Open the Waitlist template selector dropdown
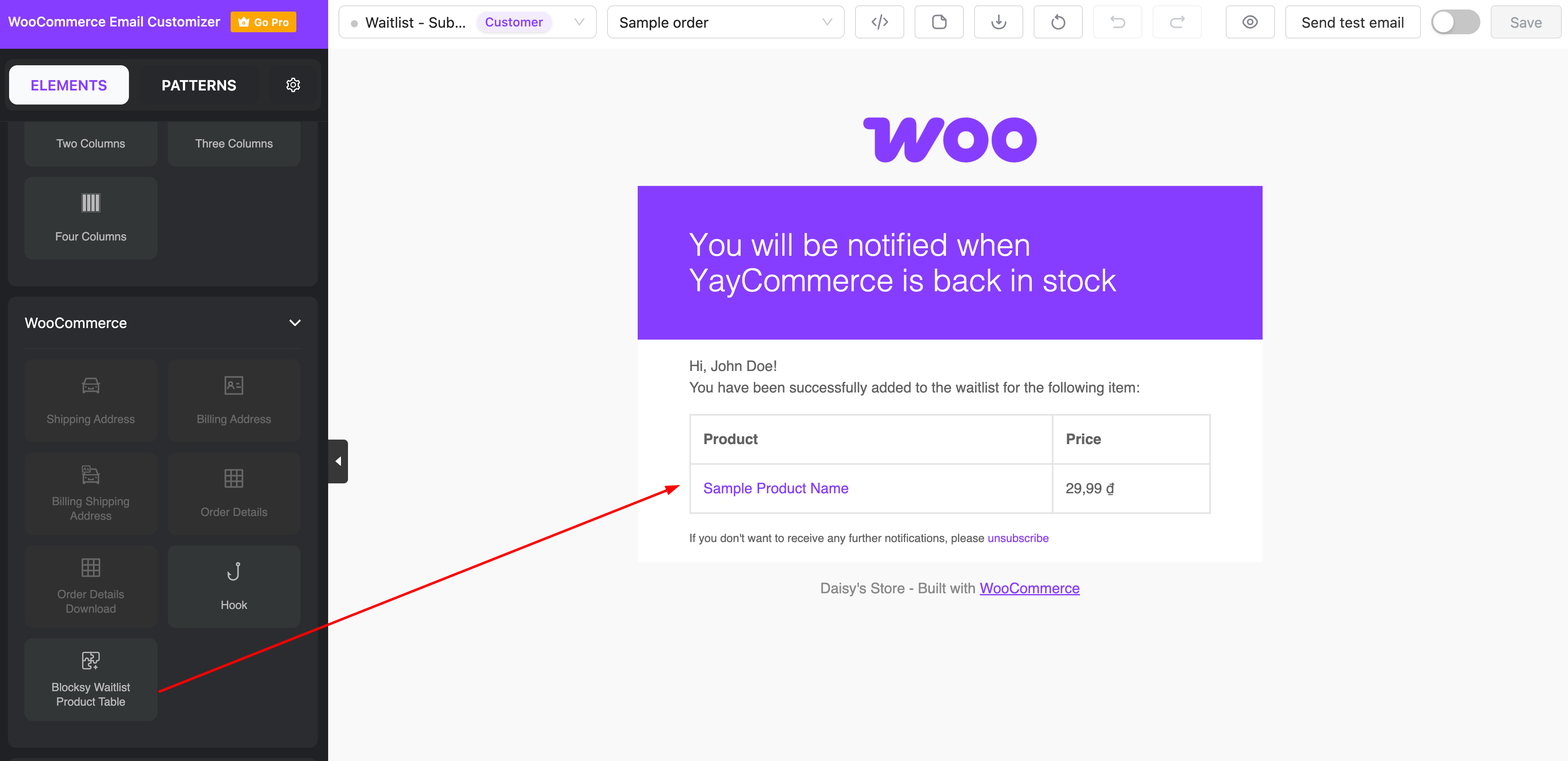This screenshot has height=761, width=1568. coord(467,22)
